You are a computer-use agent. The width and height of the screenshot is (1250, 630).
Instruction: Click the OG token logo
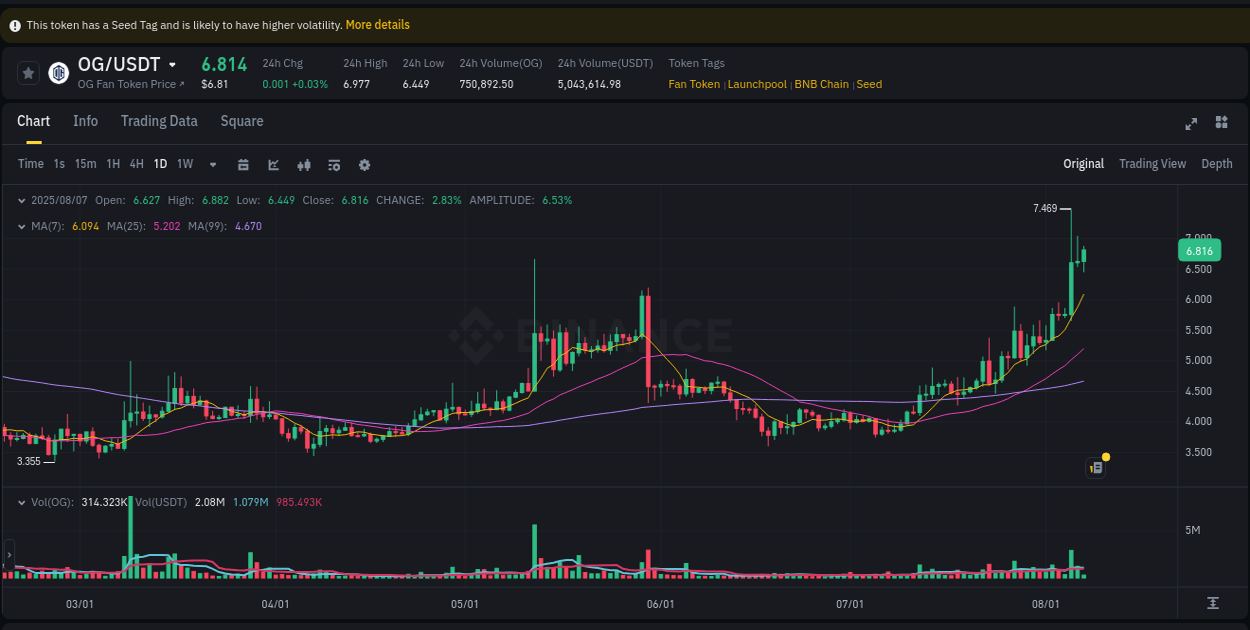click(58, 72)
